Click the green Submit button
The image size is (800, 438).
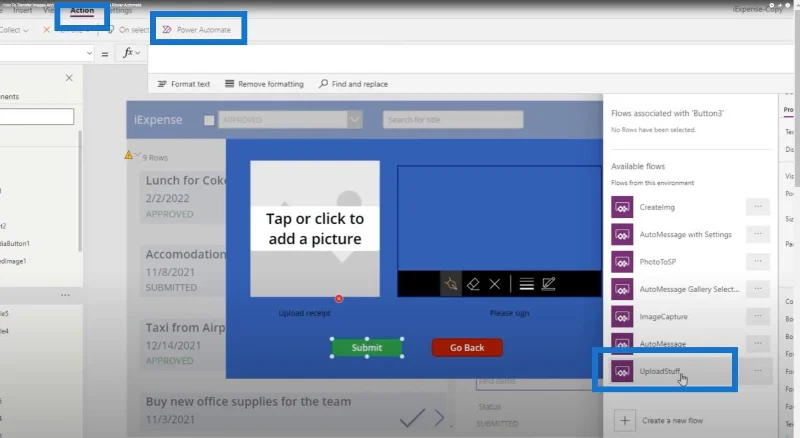367,348
